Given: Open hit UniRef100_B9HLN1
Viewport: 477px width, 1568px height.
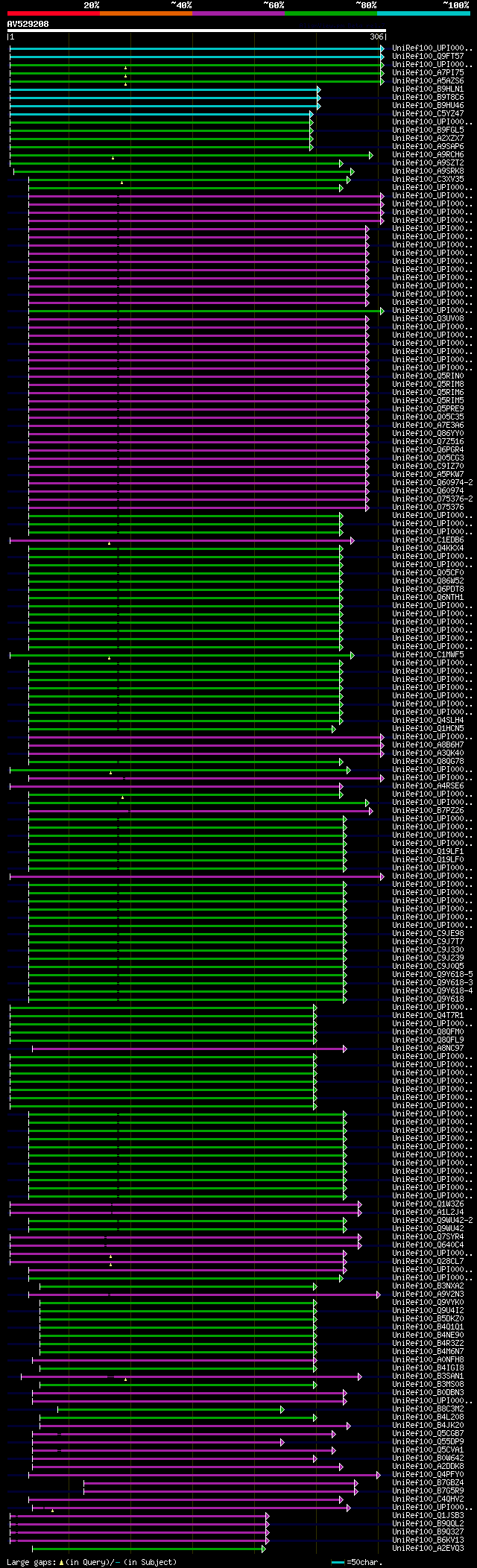Looking at the screenshot, I should coord(428,89).
